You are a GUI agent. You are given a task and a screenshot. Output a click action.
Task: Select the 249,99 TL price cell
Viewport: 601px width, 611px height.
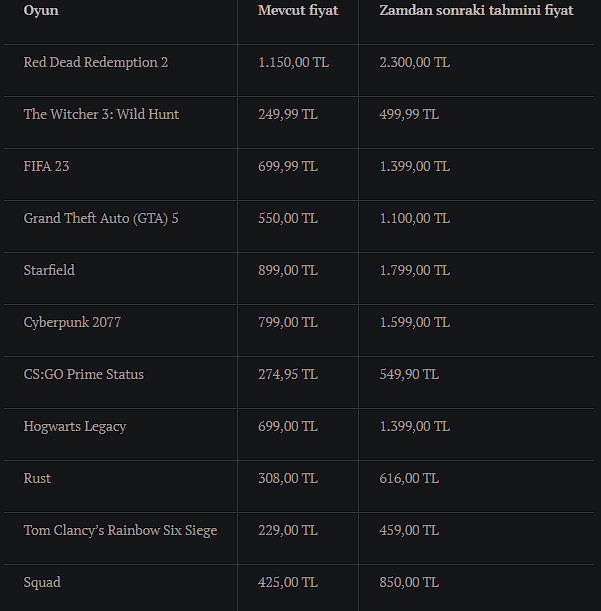click(x=288, y=114)
